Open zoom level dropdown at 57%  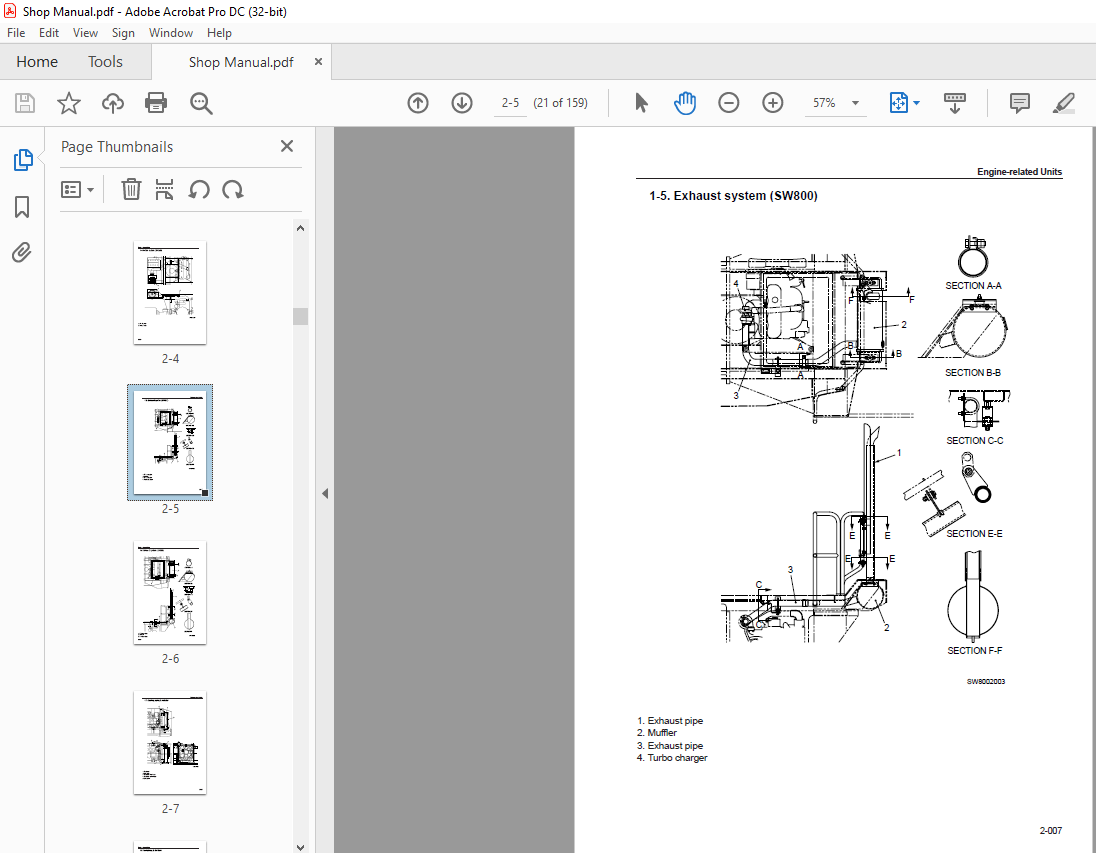pyautogui.click(x=855, y=103)
